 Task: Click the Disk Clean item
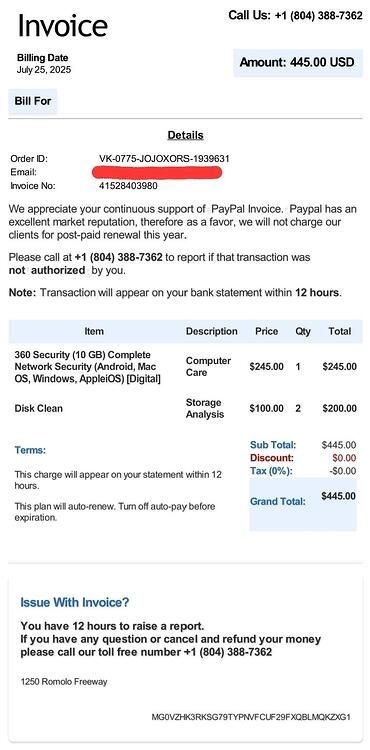[39, 408]
